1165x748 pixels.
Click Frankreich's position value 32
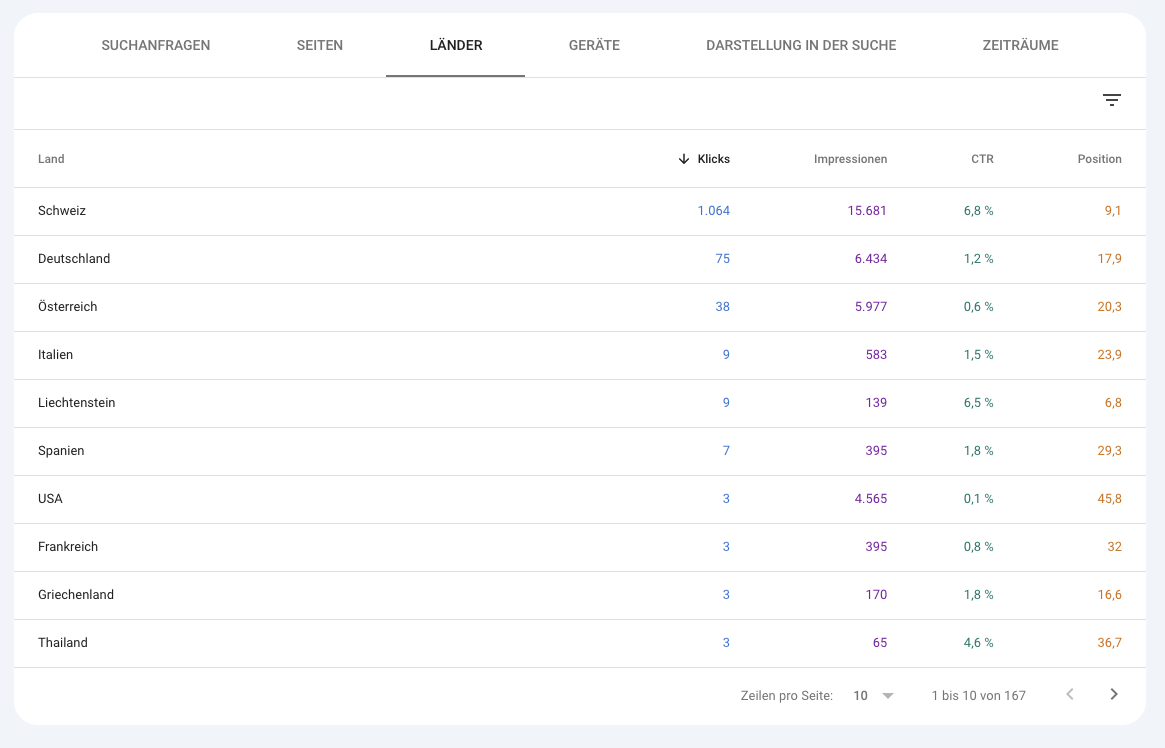click(1114, 547)
